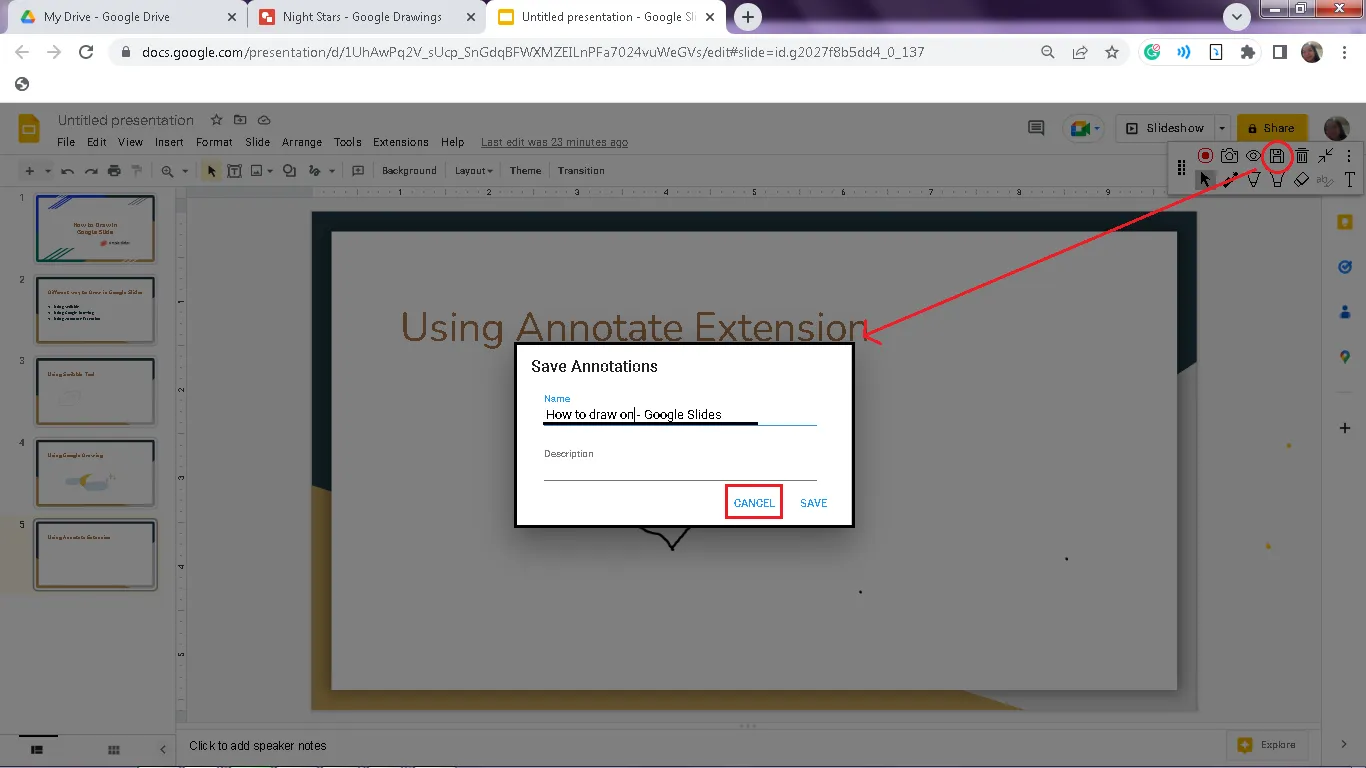The width and height of the screenshot is (1366, 768).
Task: Click the Zoom magnifier tool
Action: [x=167, y=171]
